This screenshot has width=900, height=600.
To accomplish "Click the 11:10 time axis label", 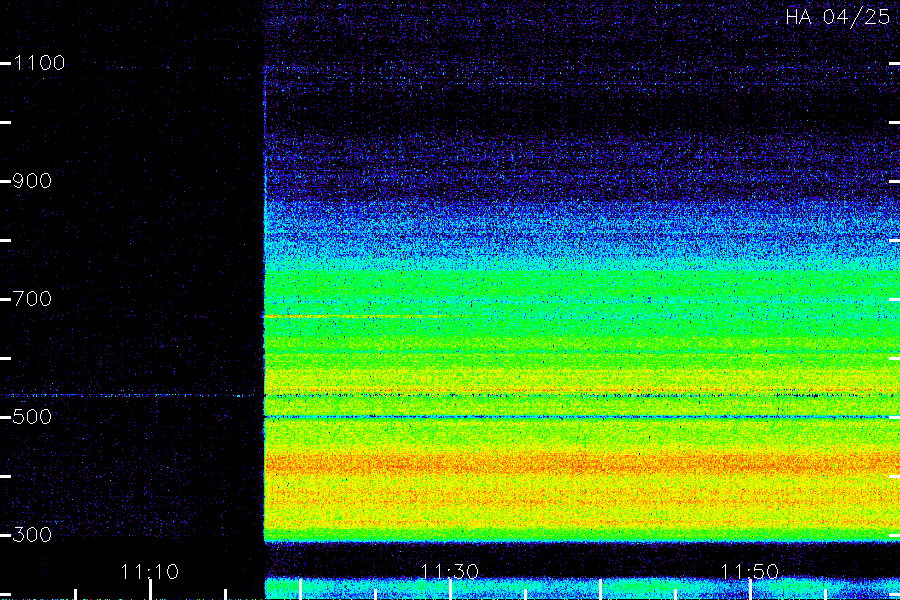I will coord(150,572).
